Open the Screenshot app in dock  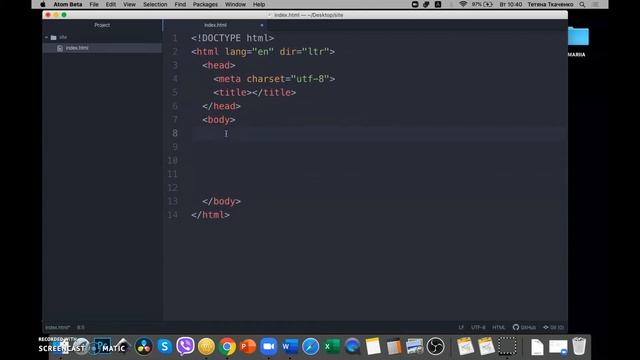pos(507,347)
